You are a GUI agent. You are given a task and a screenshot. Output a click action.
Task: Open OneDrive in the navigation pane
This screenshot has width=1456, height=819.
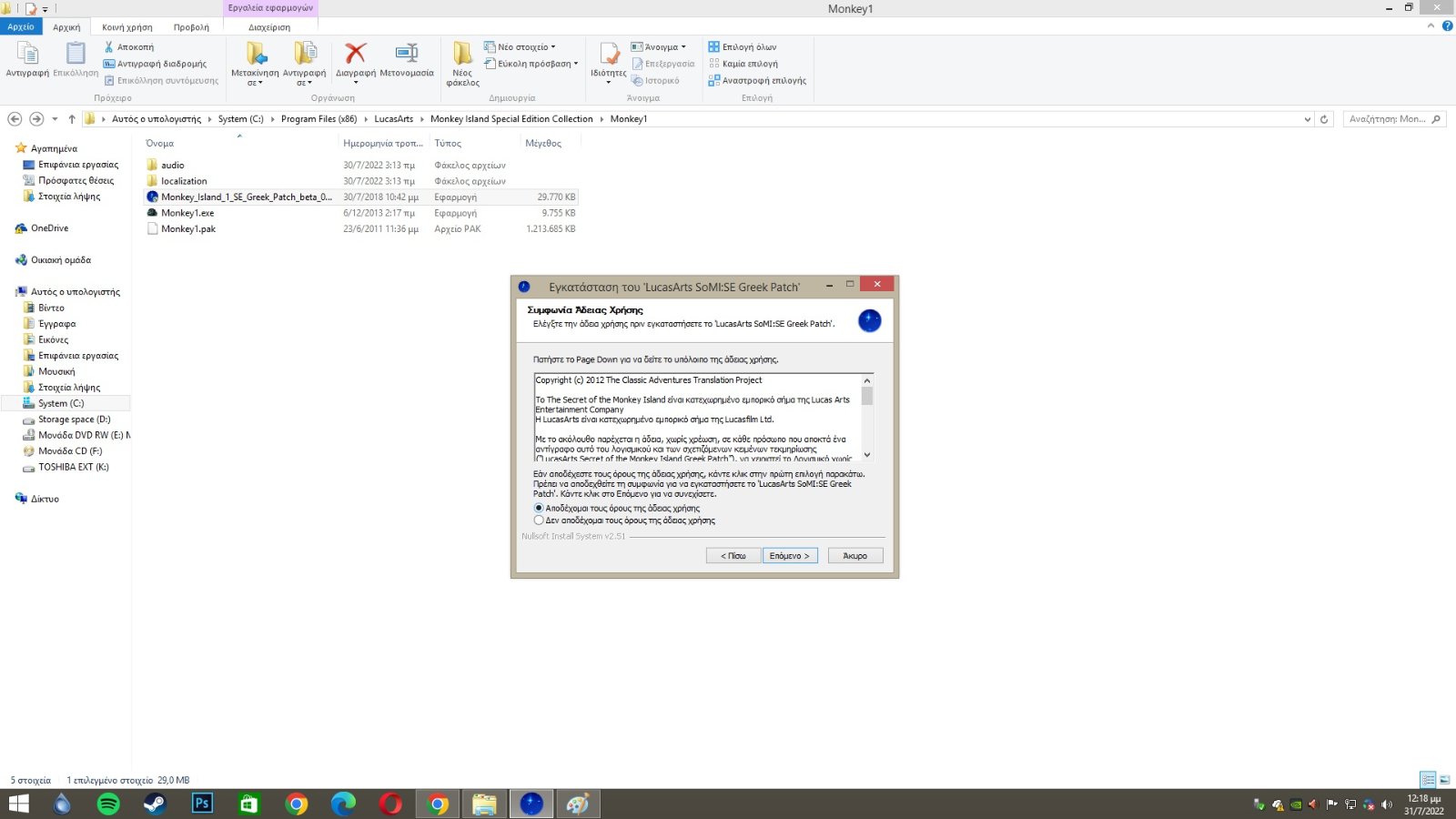[49, 228]
